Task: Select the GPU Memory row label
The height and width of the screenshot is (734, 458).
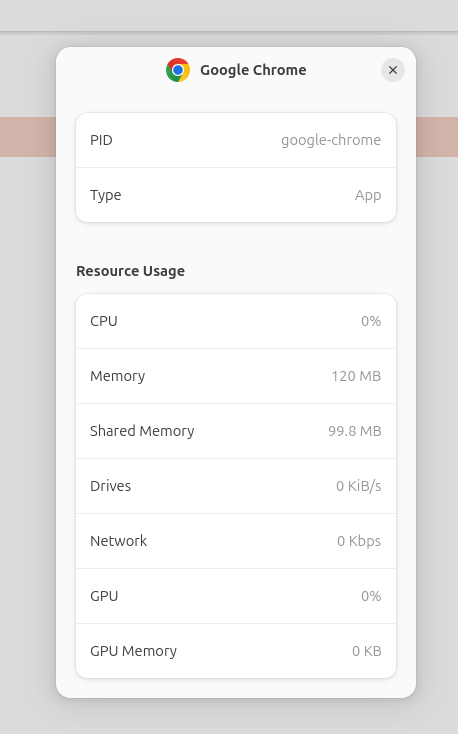Action: [x=133, y=651]
